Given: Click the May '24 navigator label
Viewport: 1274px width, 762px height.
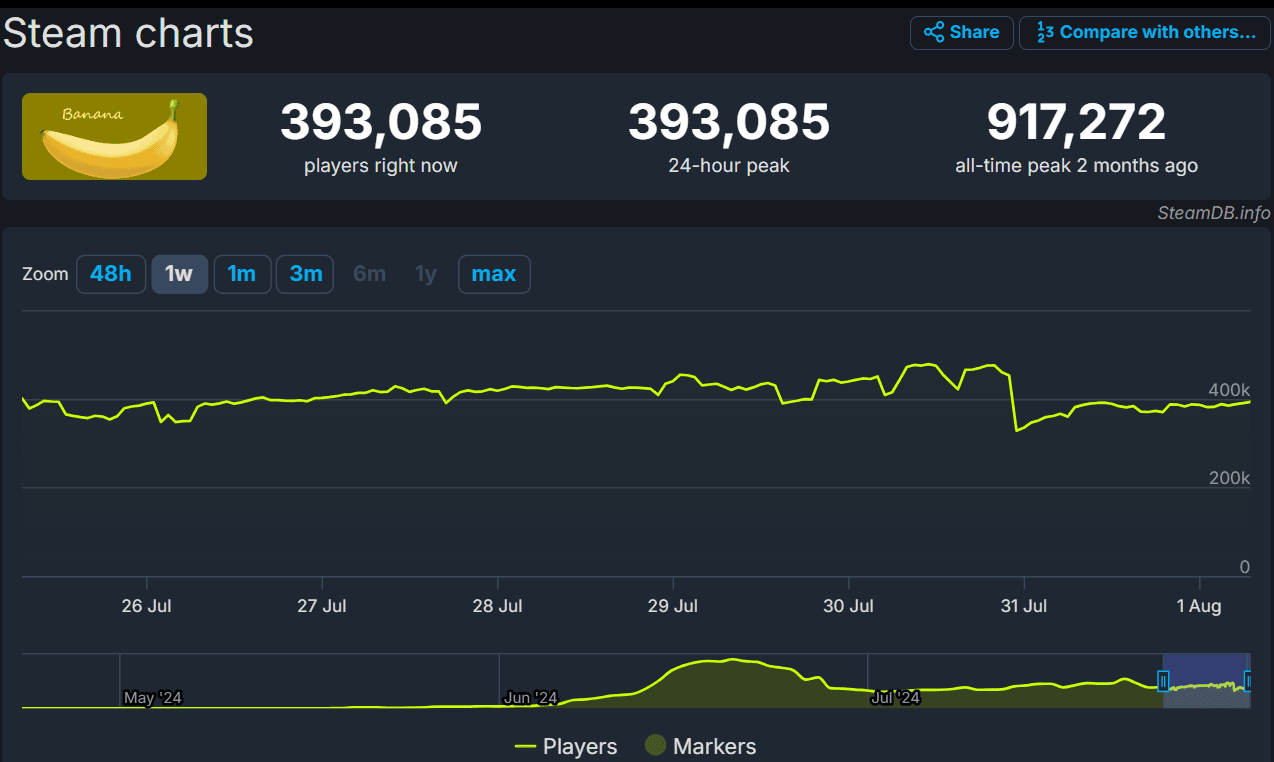Looking at the screenshot, I should (x=153, y=698).
